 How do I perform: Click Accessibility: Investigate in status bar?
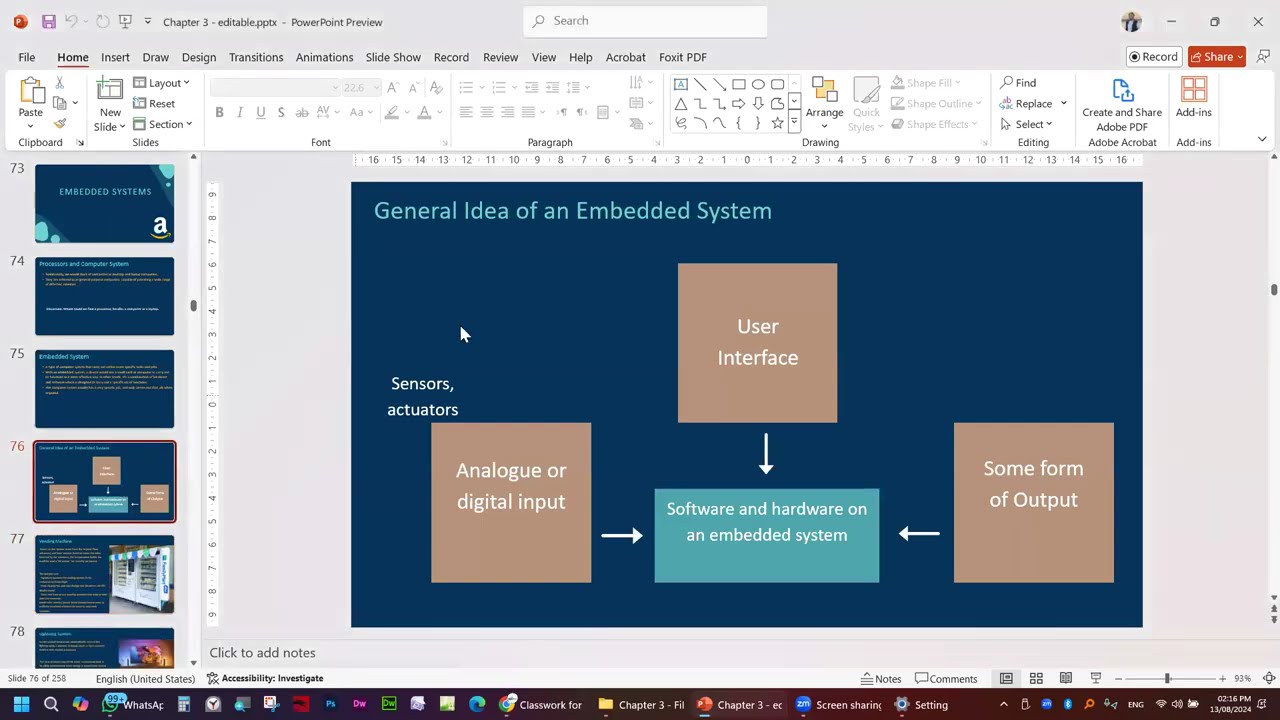[x=265, y=678]
